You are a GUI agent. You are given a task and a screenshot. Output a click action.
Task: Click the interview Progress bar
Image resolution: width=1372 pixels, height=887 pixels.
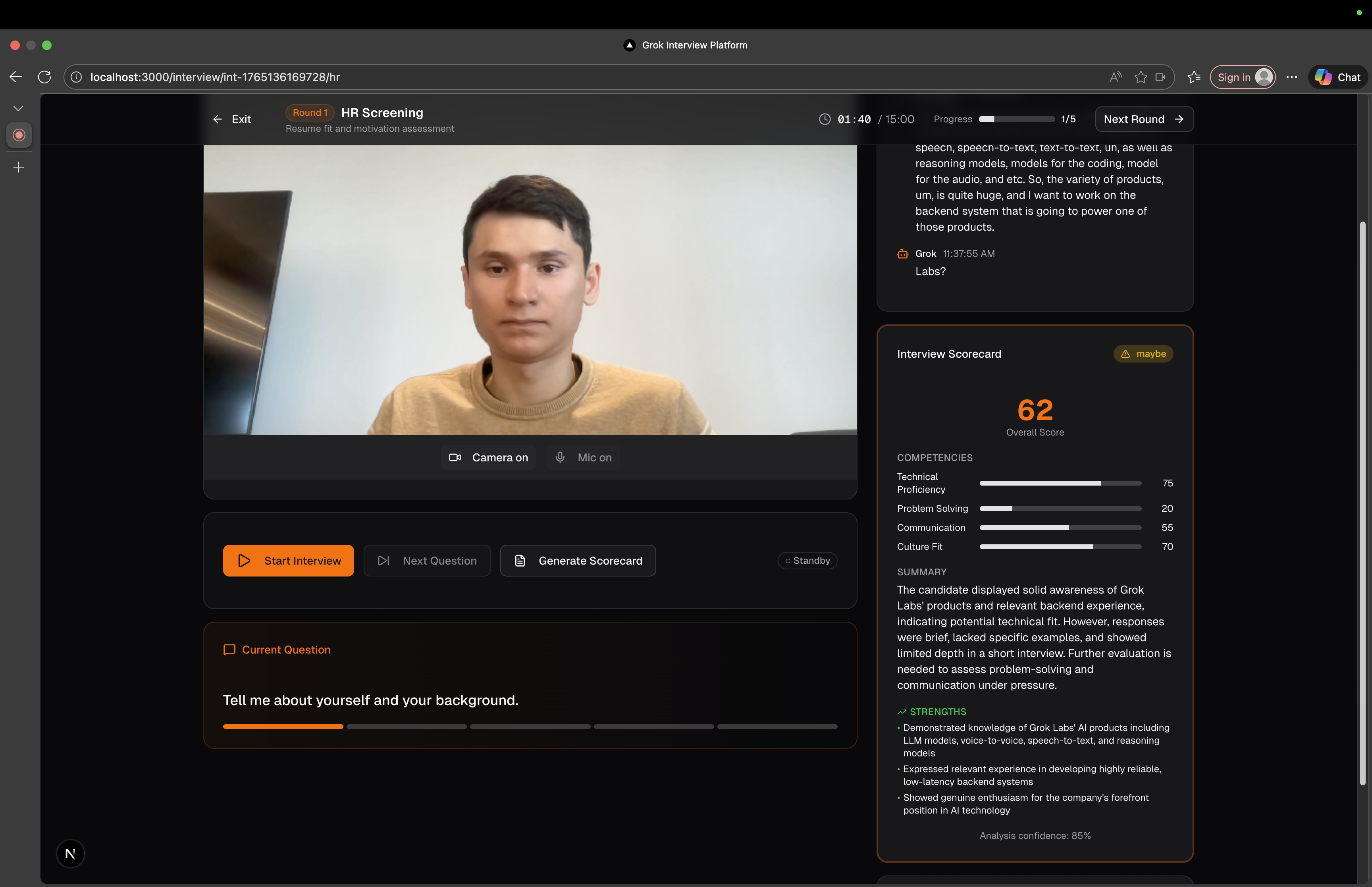click(x=1017, y=119)
